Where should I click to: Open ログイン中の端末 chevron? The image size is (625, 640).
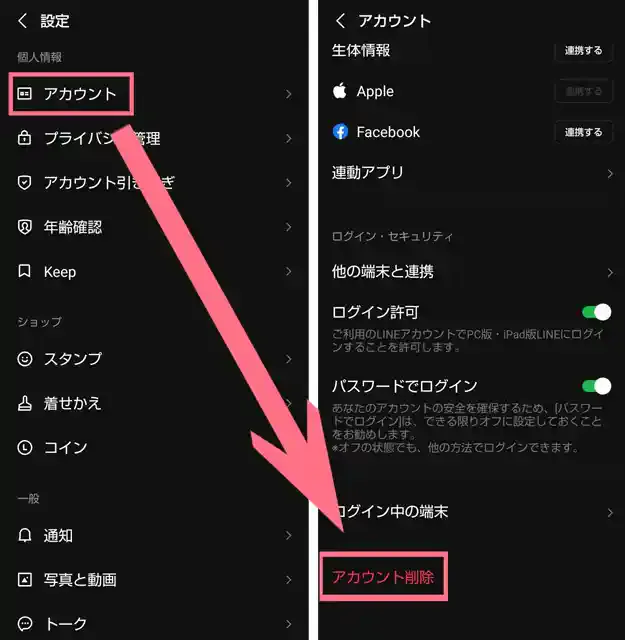[x=610, y=512]
